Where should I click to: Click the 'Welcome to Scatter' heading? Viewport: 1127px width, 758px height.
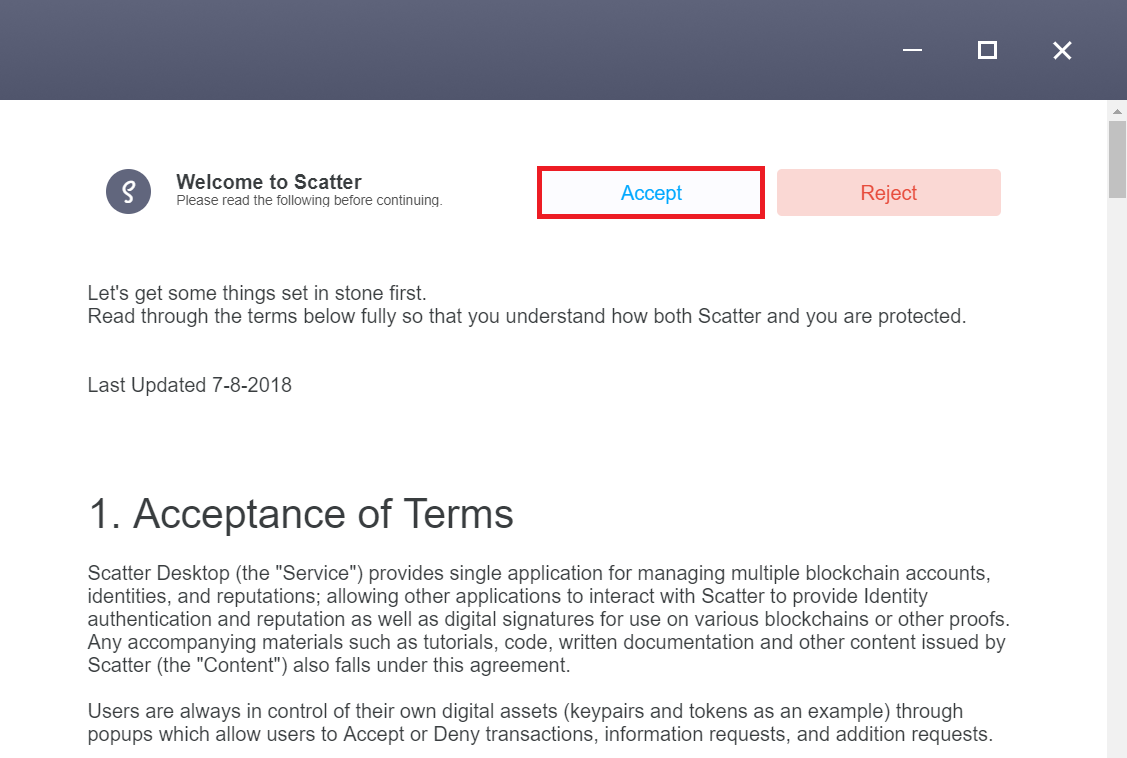[x=269, y=182]
